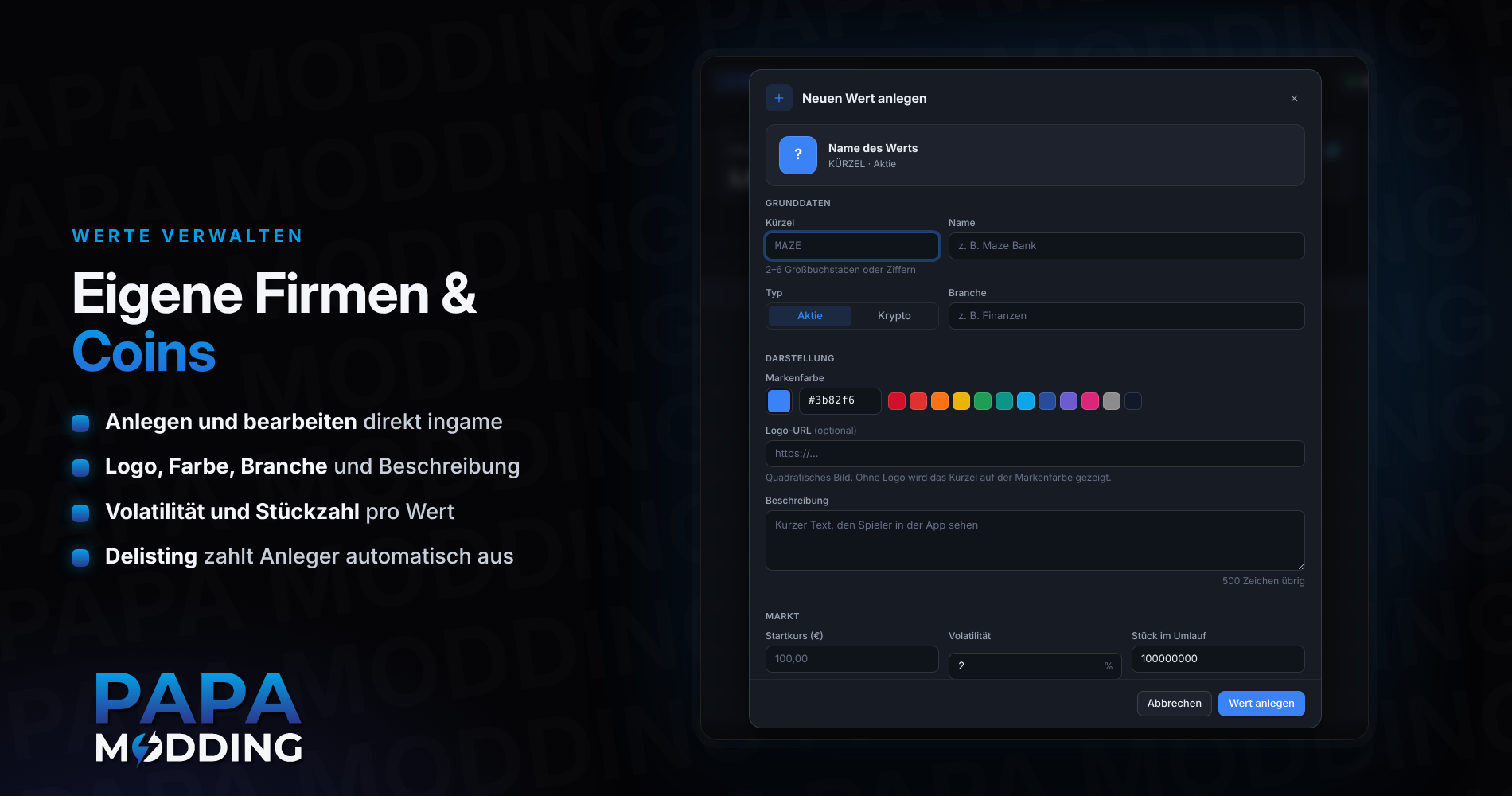The image size is (1512, 796).
Task: Click the Name field with Maze Bank placeholder
Action: (x=1127, y=246)
